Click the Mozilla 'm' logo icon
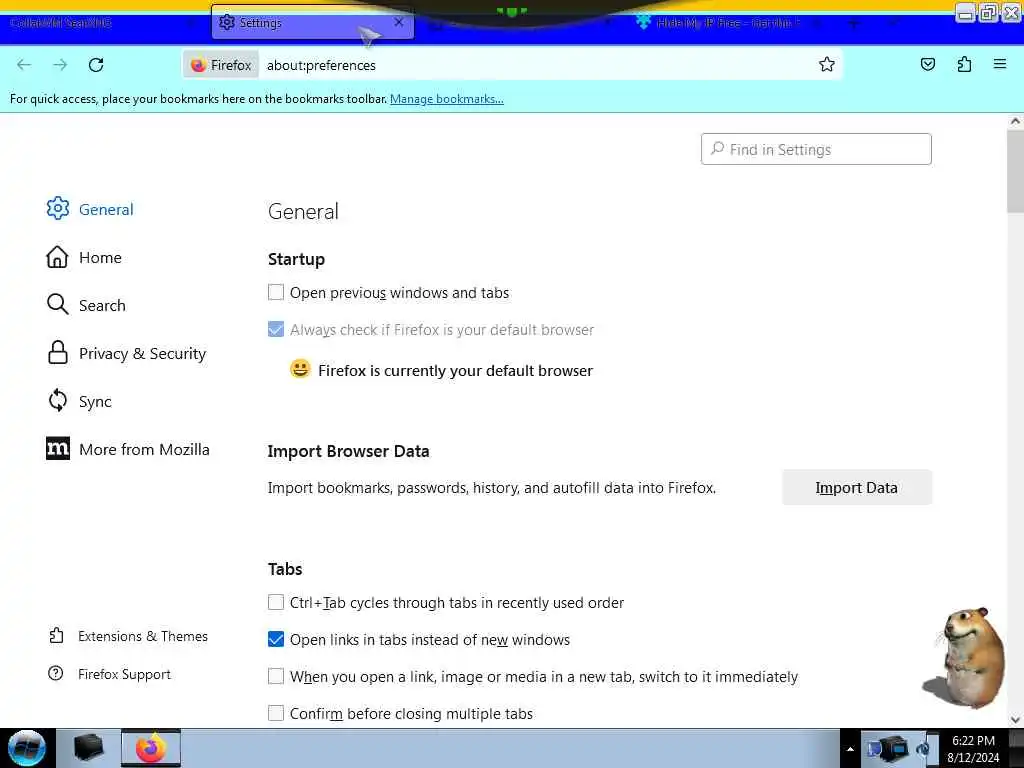Viewport: 1024px width, 768px height. (x=57, y=448)
